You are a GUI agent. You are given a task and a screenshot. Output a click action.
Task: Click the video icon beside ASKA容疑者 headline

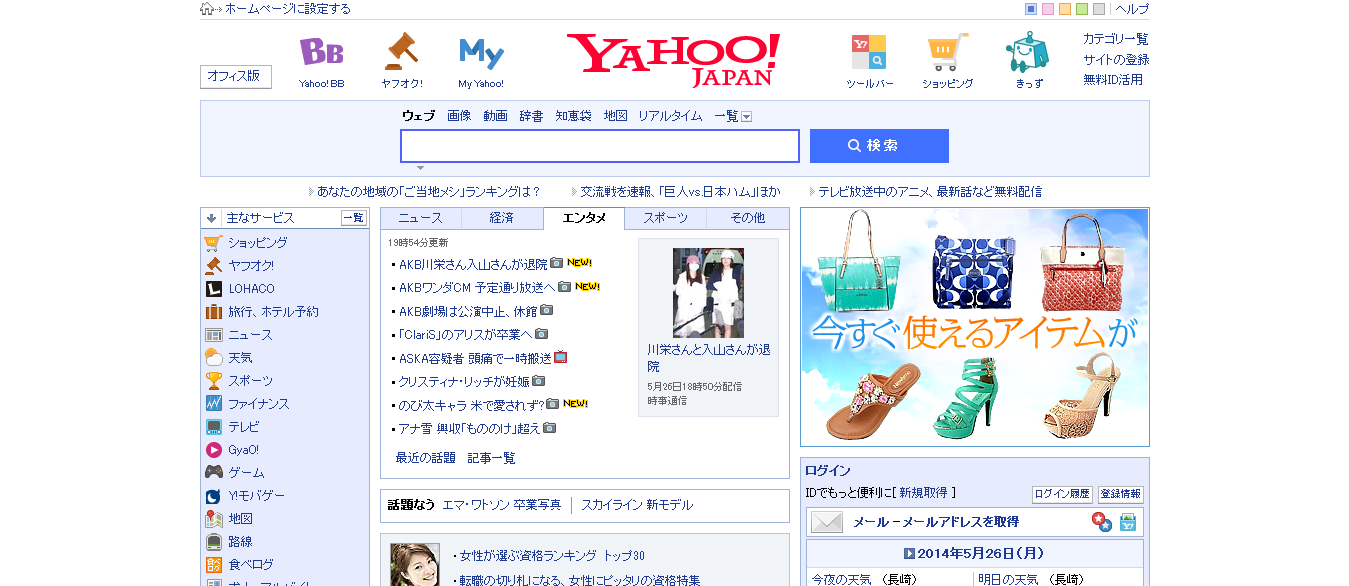tap(561, 357)
